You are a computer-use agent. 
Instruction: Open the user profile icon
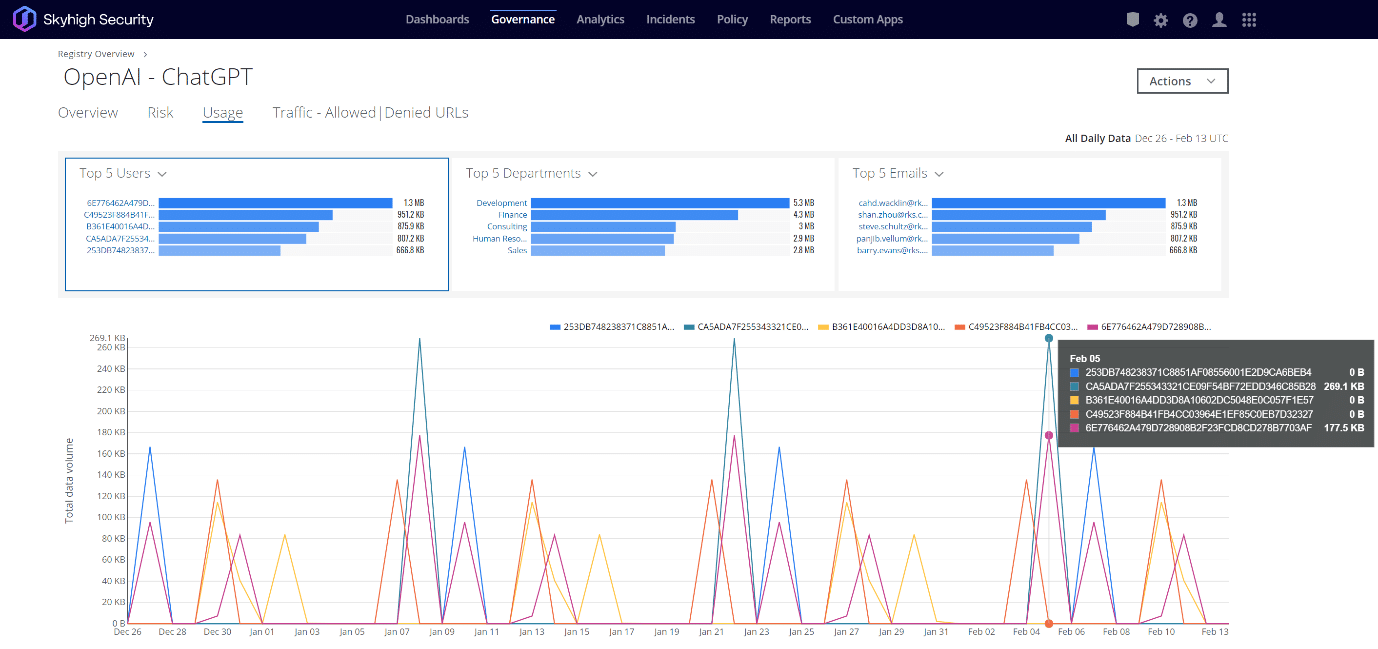(x=1219, y=20)
